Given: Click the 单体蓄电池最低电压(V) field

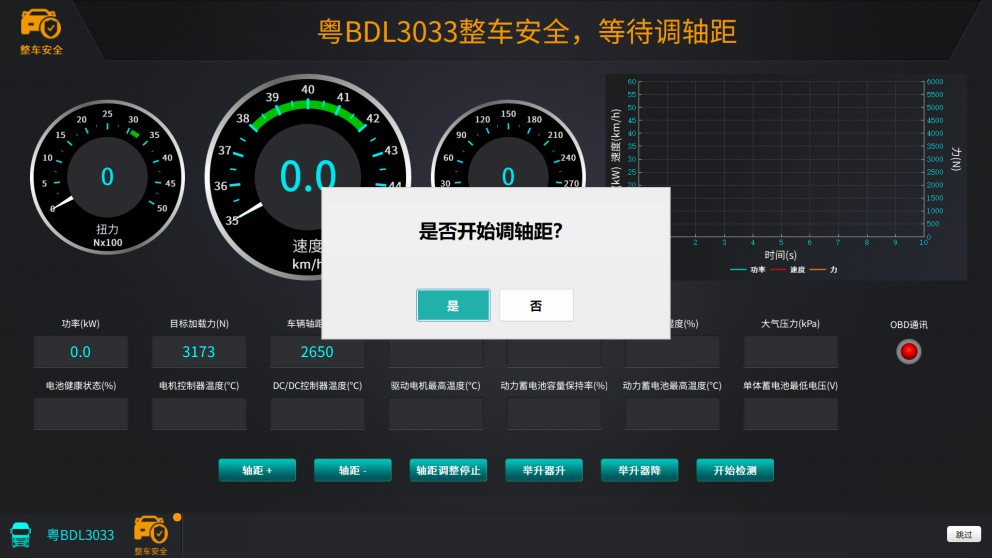Looking at the screenshot, I should (790, 414).
